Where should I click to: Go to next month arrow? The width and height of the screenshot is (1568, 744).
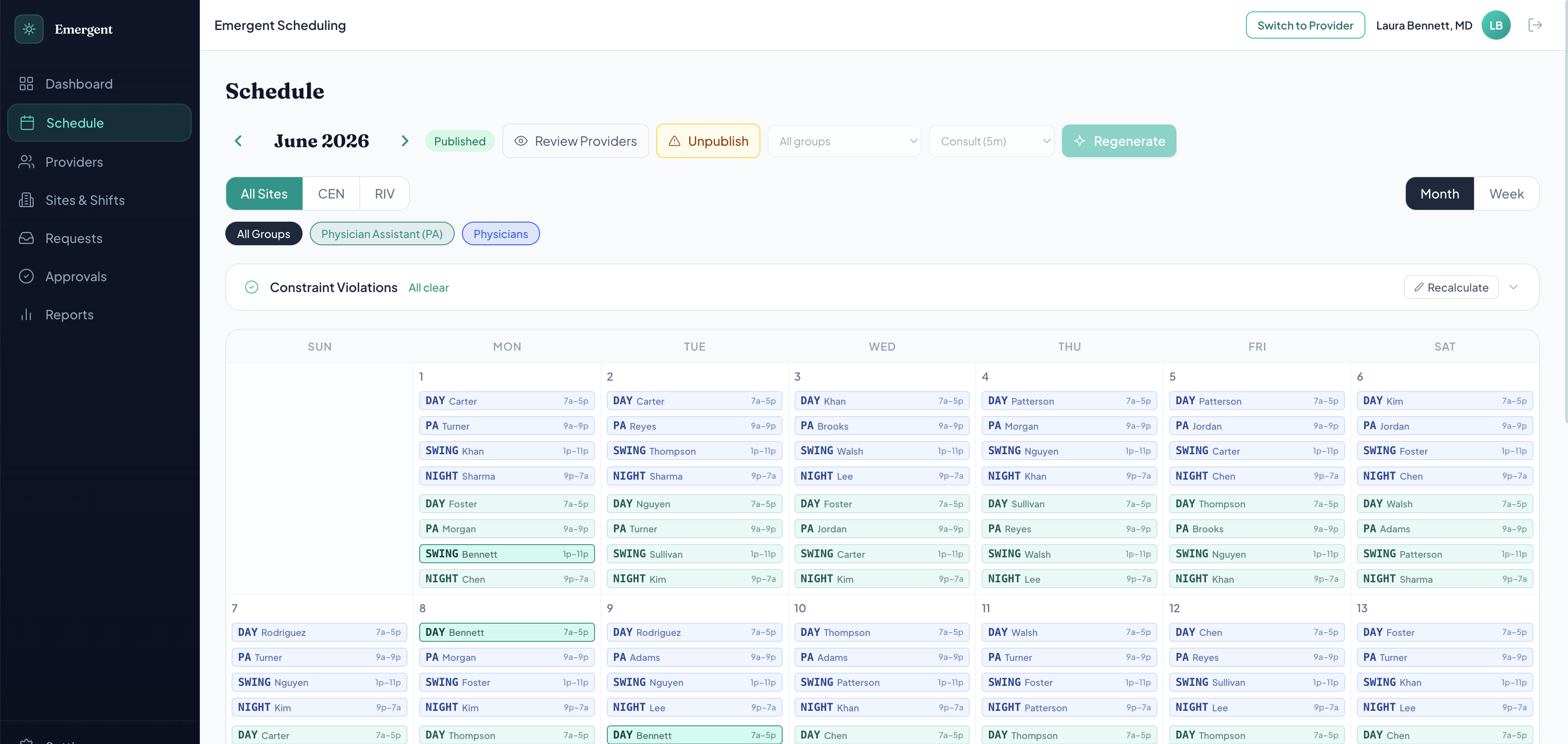click(x=405, y=141)
